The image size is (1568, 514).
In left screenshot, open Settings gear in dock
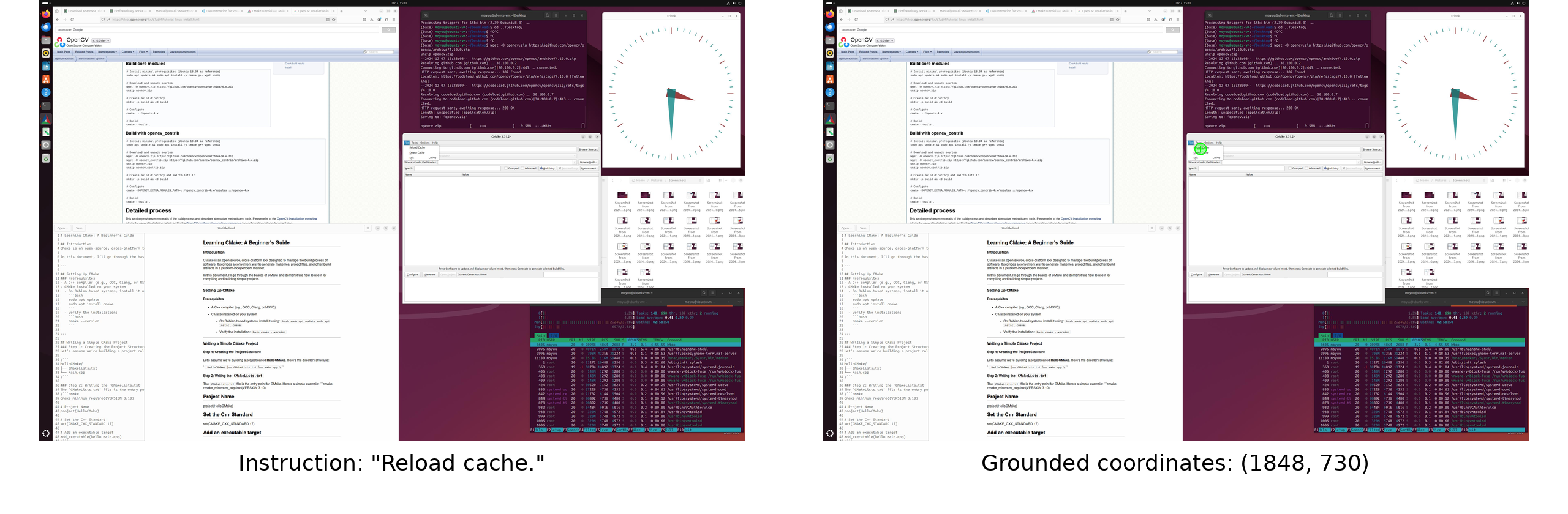(x=46, y=145)
